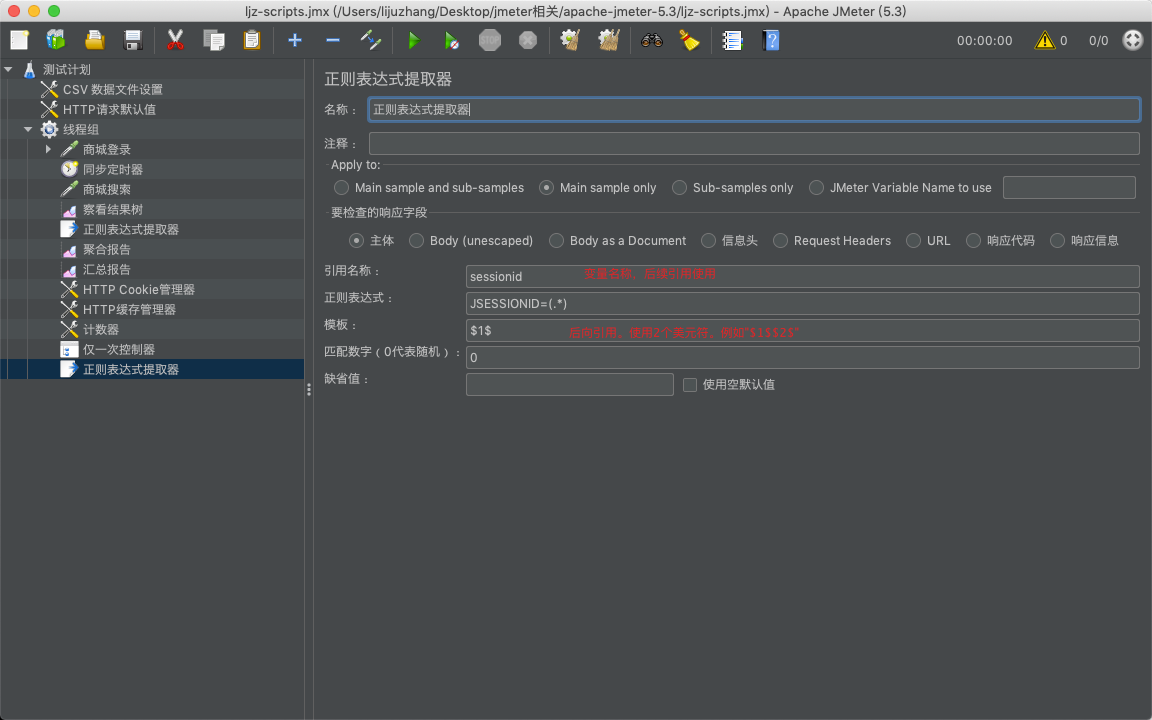Click the Stop test icon
The height and width of the screenshot is (720, 1152).
pyautogui.click(x=490, y=40)
